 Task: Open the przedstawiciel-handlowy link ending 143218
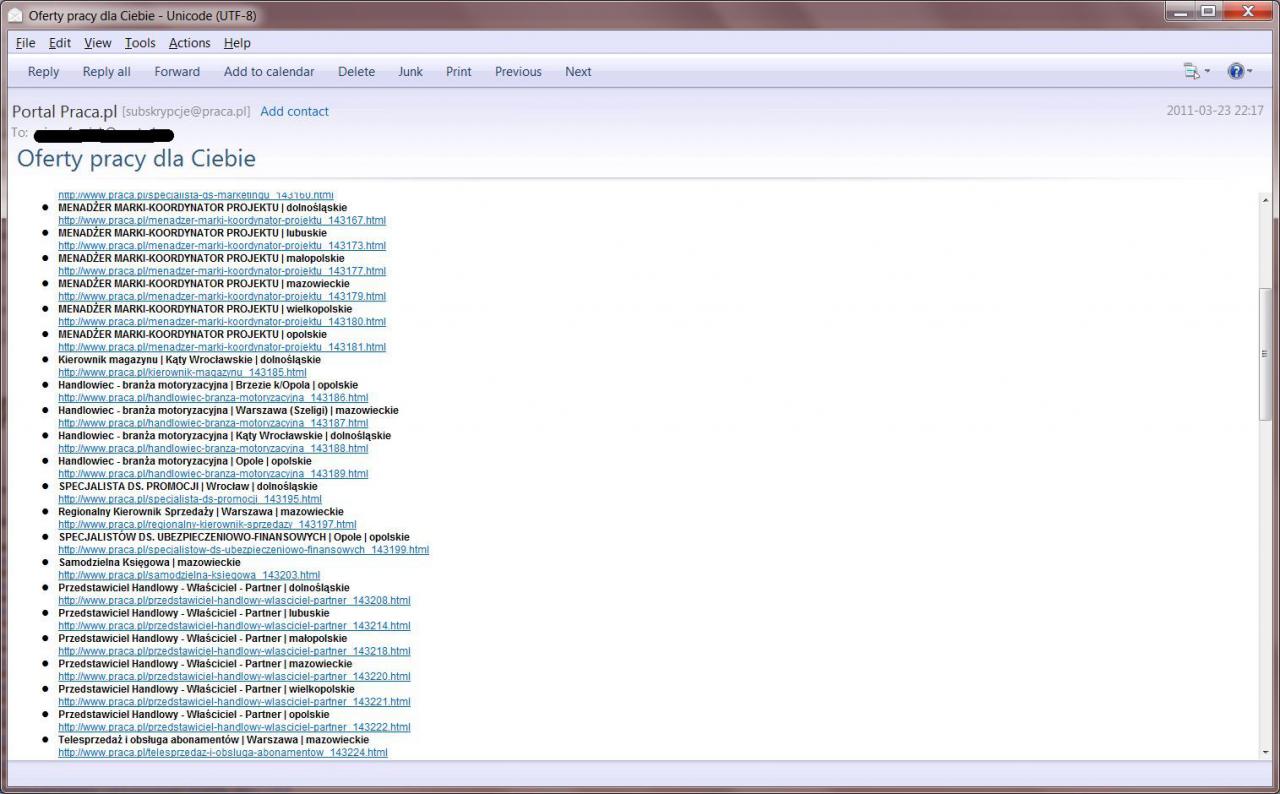click(x=234, y=651)
